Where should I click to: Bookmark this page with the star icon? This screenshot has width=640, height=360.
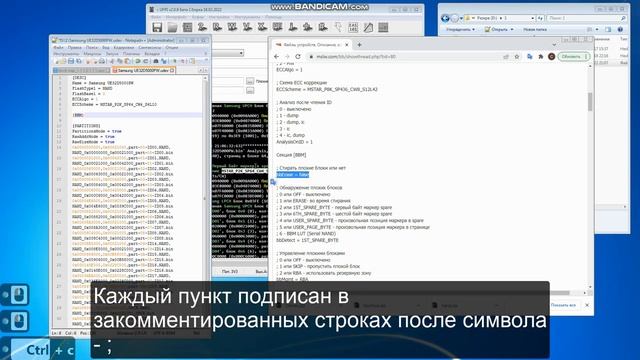point(517,57)
